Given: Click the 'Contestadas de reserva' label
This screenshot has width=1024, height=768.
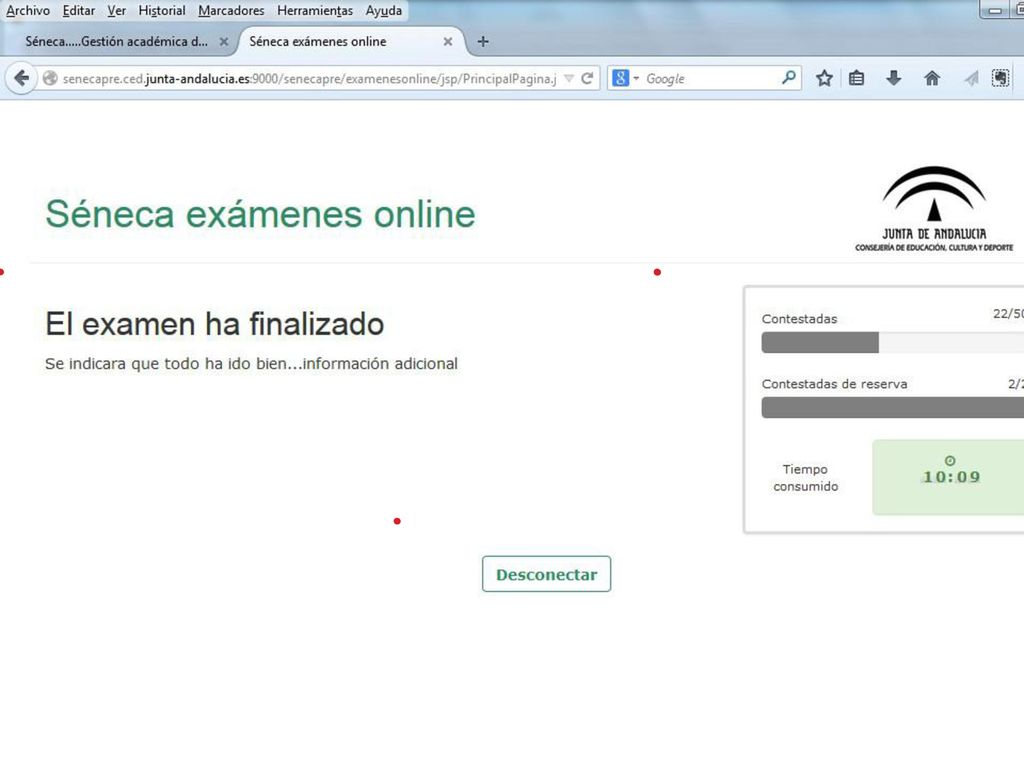Looking at the screenshot, I should [834, 384].
